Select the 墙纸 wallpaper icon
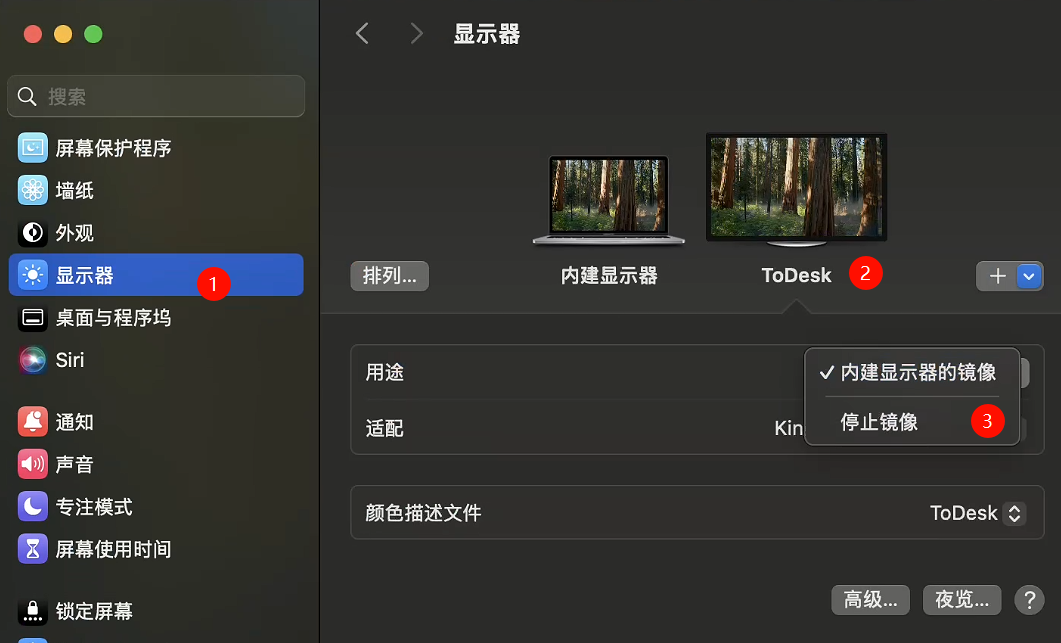 click(33, 190)
